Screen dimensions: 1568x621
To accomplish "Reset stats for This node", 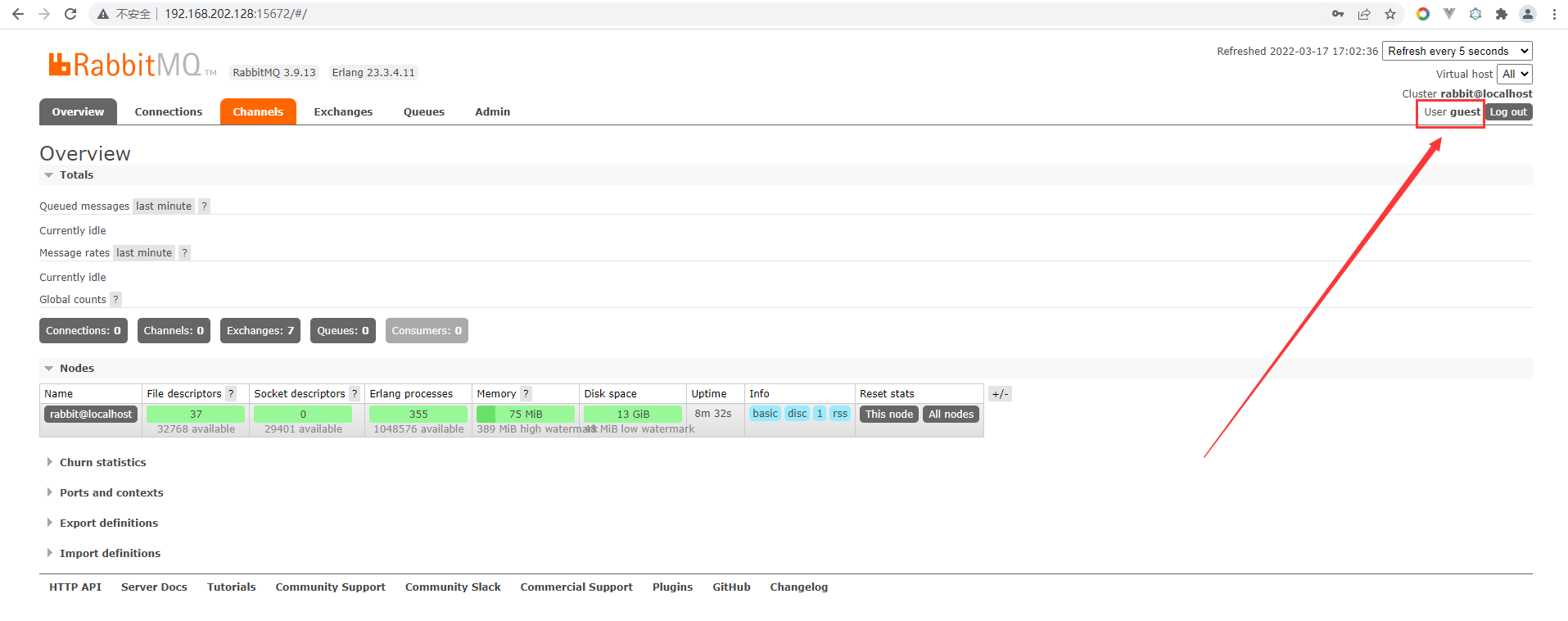I will click(889, 415).
